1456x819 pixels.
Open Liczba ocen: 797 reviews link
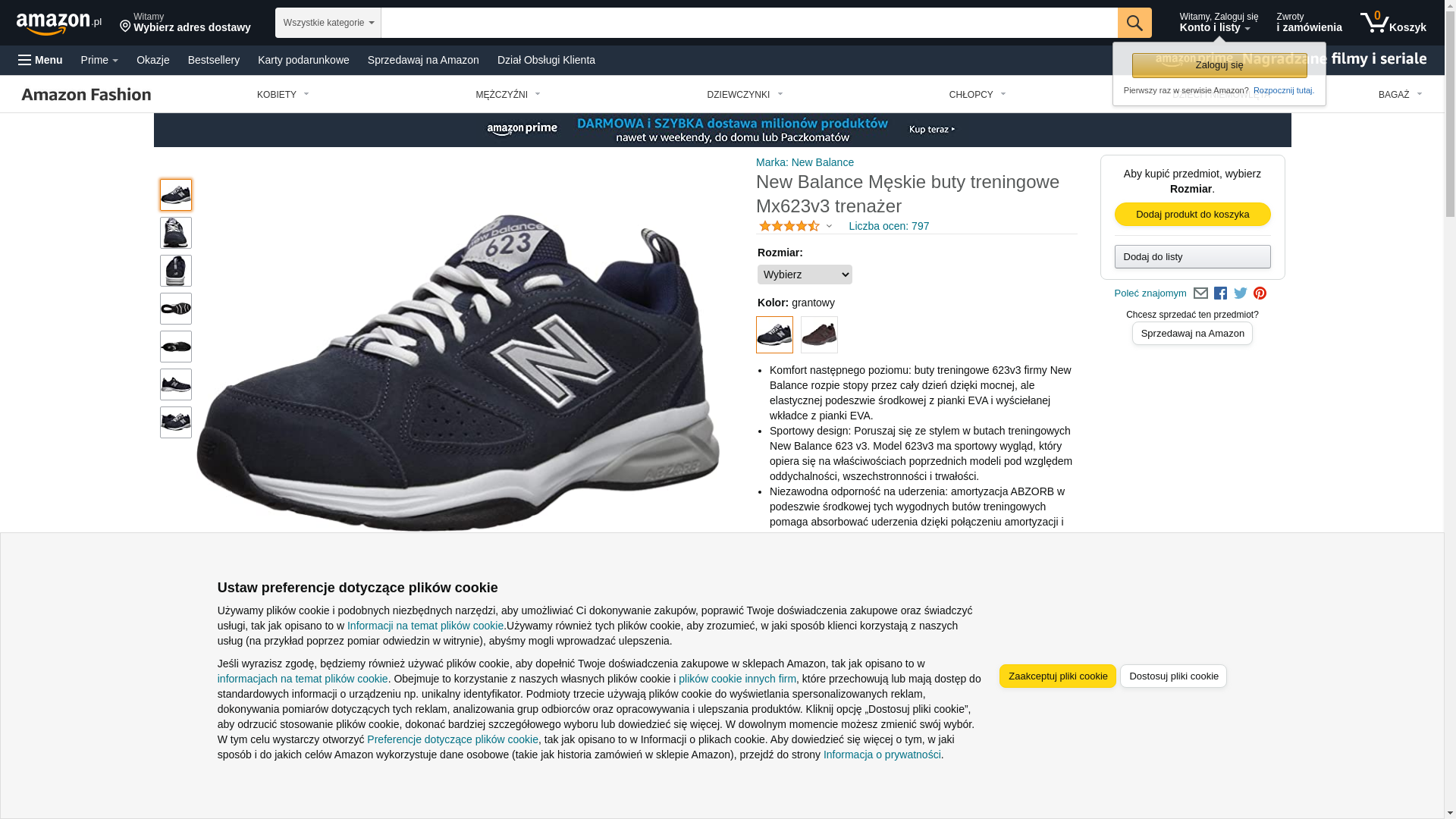coord(889,226)
